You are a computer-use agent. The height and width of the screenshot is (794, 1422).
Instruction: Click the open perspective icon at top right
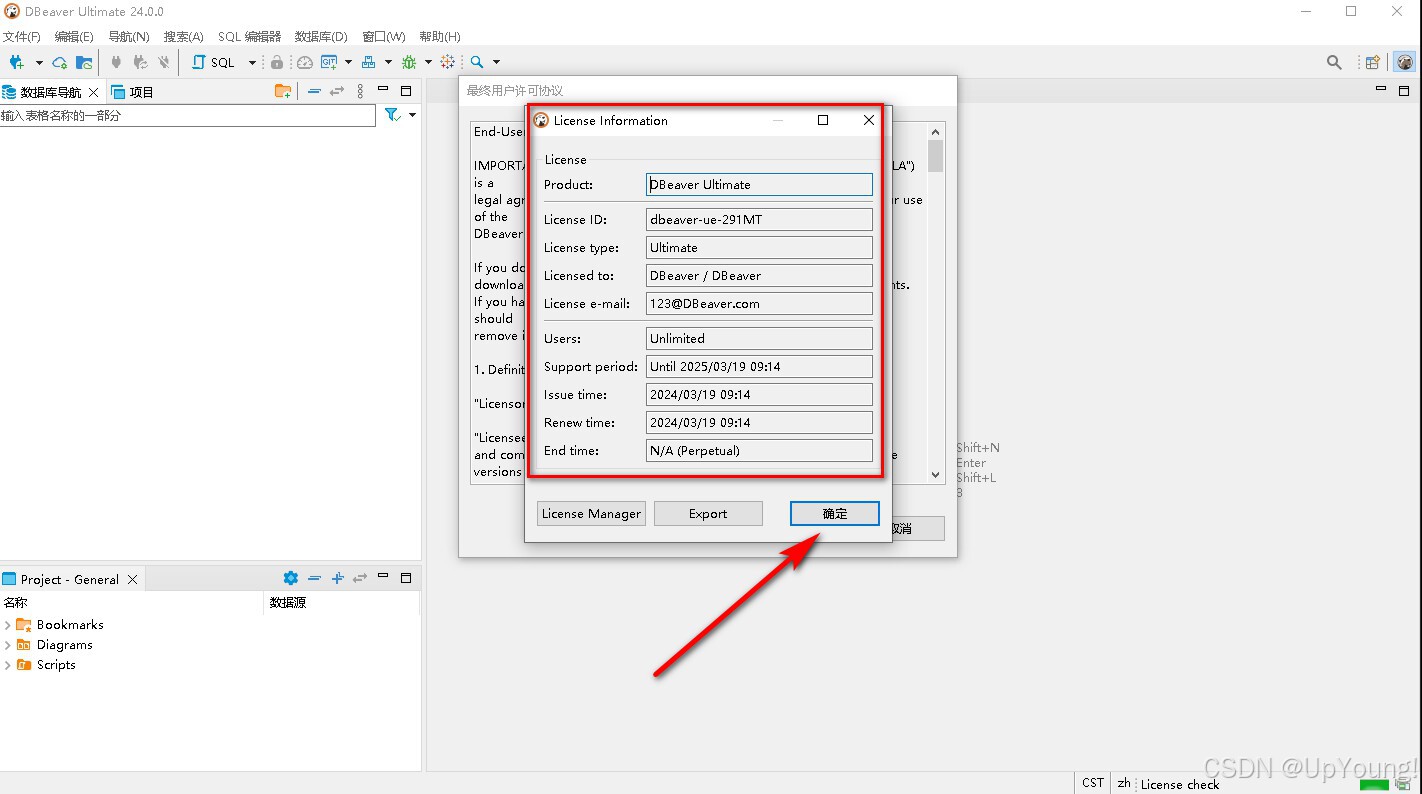[x=1373, y=62]
